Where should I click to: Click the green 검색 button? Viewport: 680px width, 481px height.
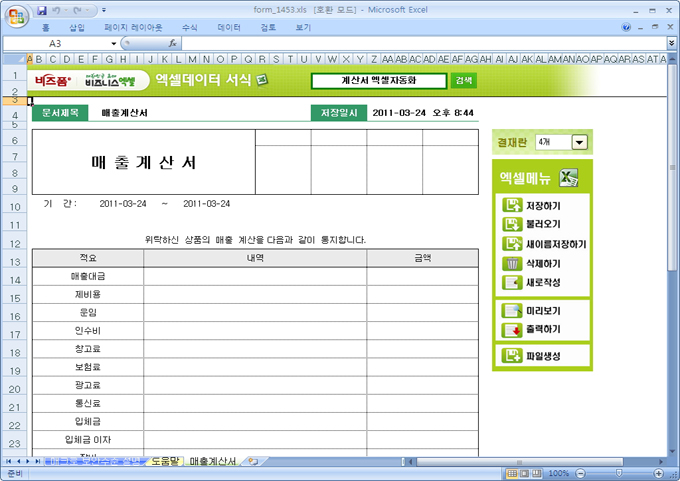pyautogui.click(x=464, y=81)
